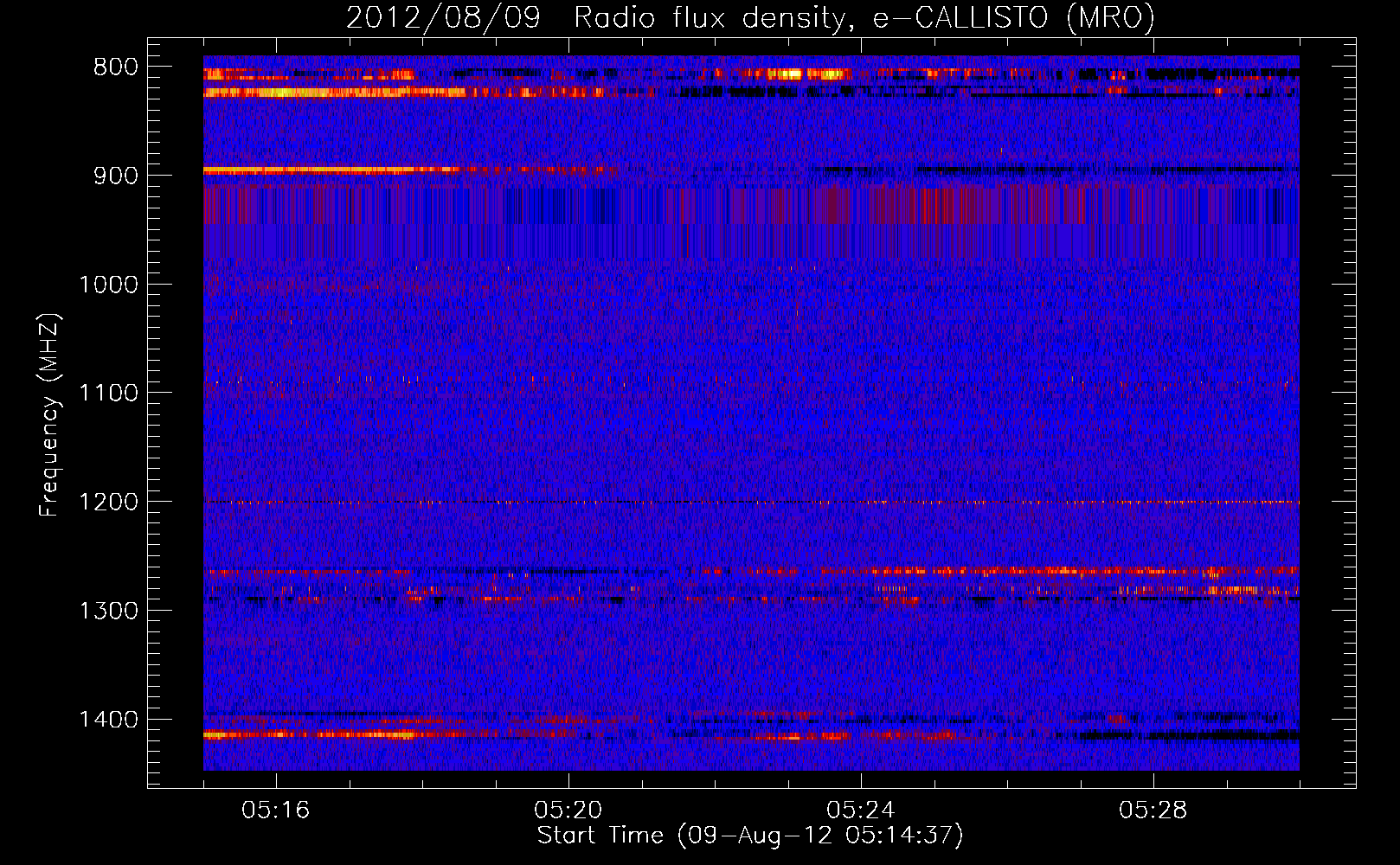The width and height of the screenshot is (1400, 865).
Task: Click the 05:24 time tick label
Action: 860,811
